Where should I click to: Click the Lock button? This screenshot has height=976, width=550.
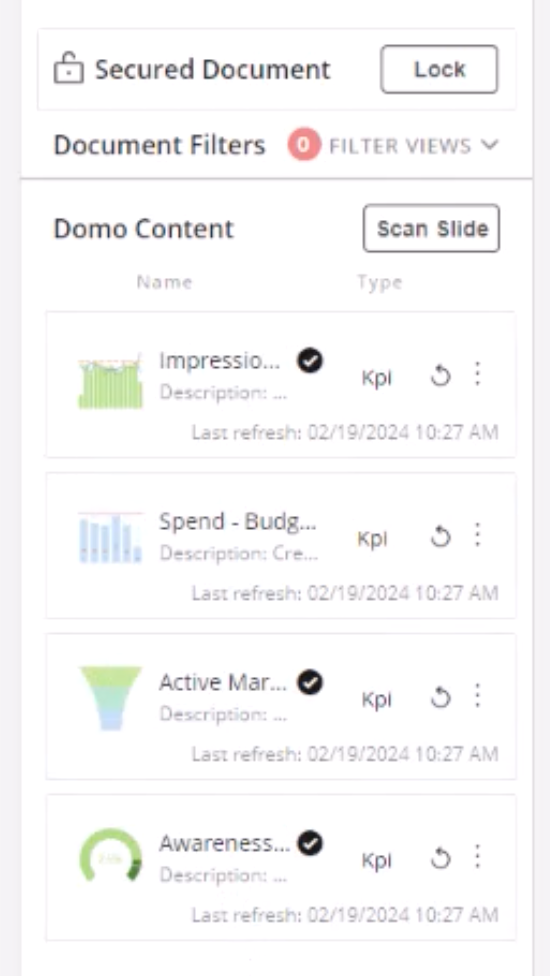(x=439, y=69)
